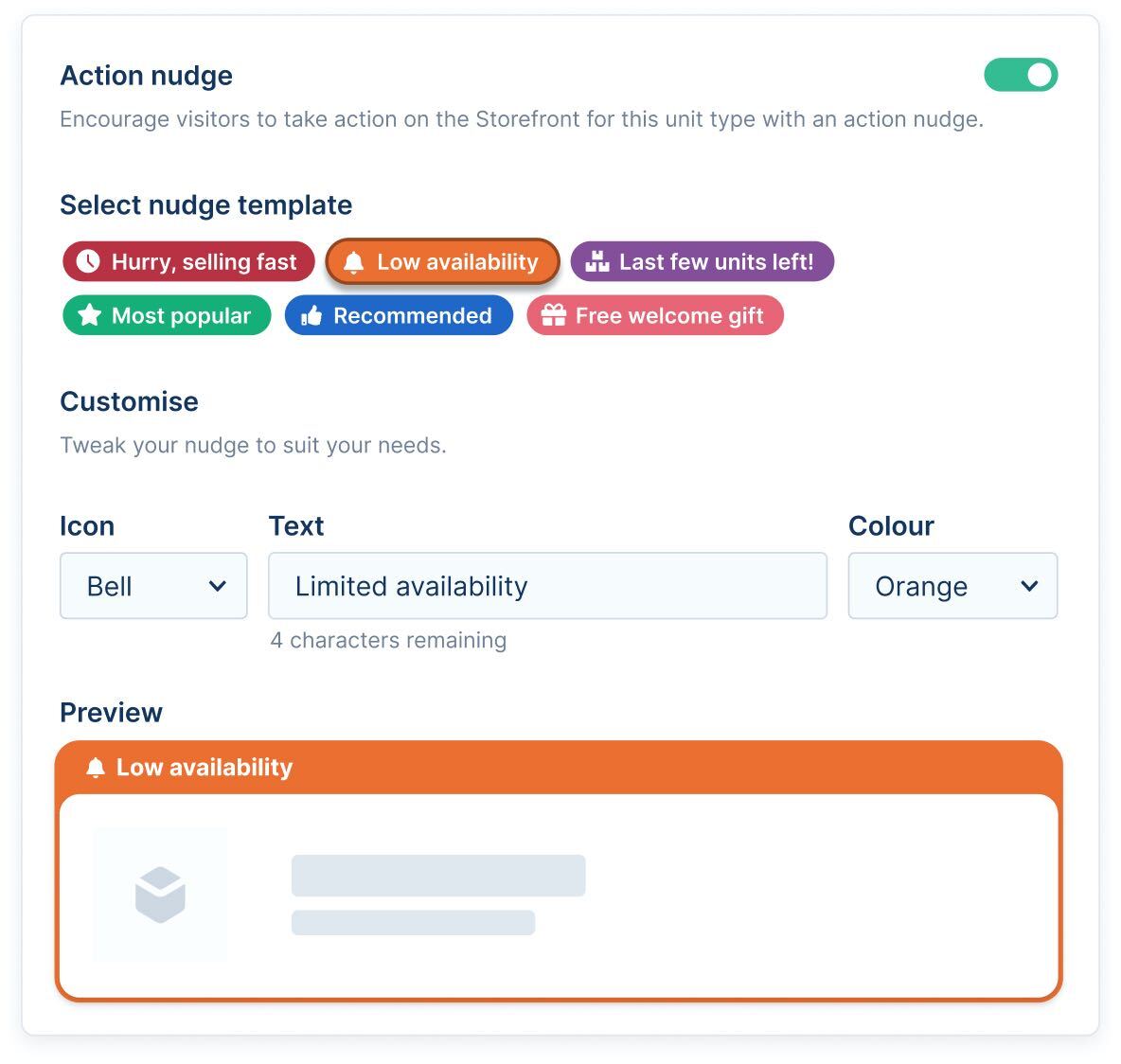Click the thumbs-up icon on Recommended

[x=311, y=315]
